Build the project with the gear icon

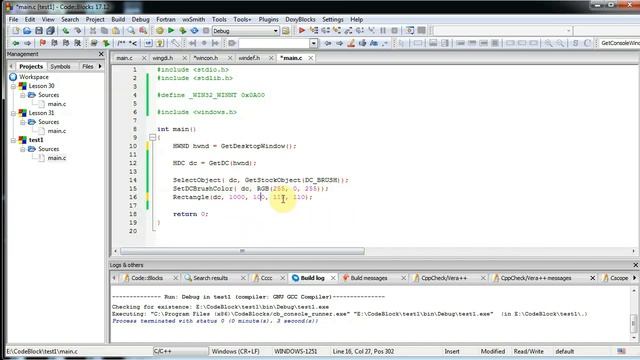coord(160,31)
